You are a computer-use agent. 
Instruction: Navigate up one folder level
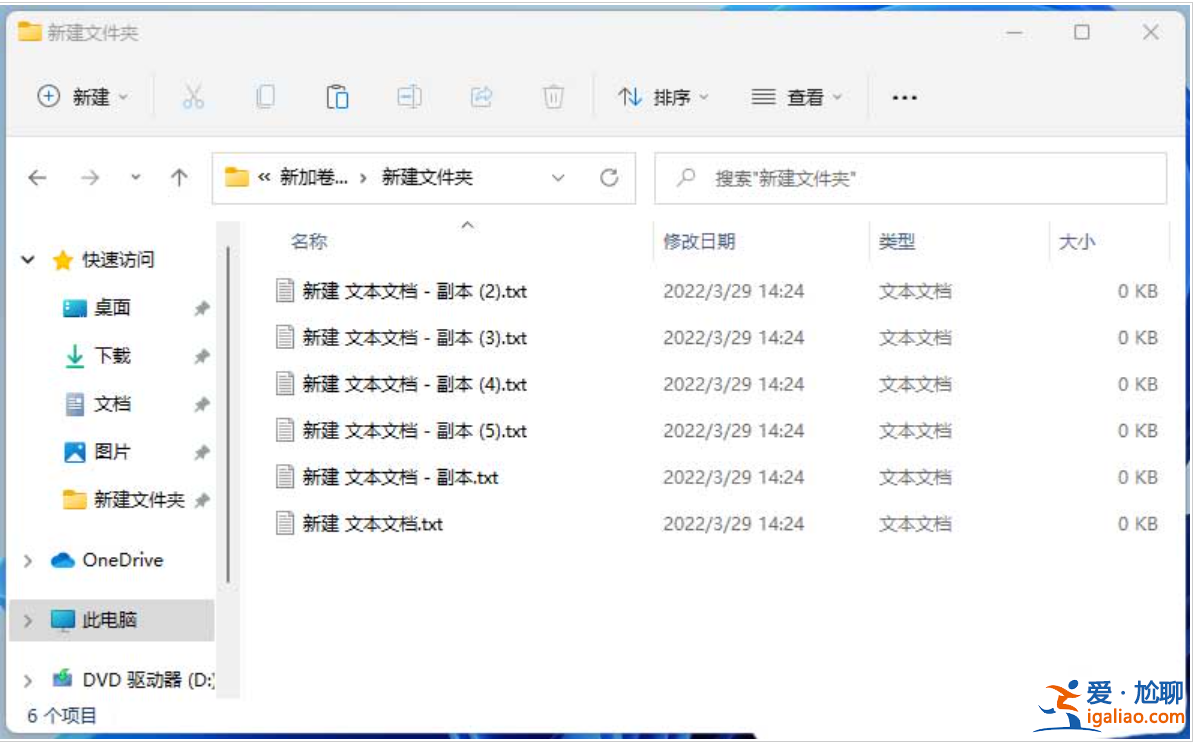179,177
